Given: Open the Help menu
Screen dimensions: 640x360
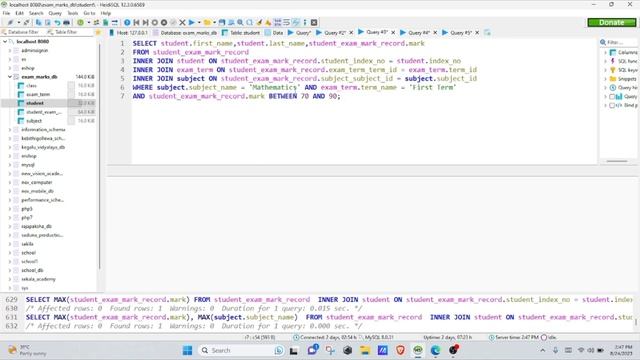Looking at the screenshot, I should click(x=106, y=13).
